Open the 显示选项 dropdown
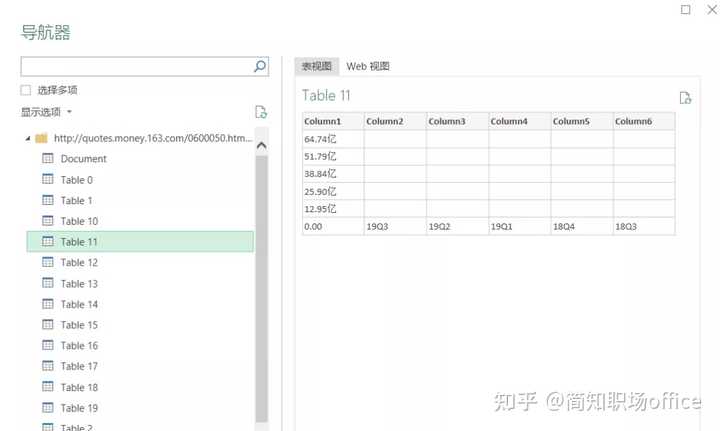 (x=46, y=112)
